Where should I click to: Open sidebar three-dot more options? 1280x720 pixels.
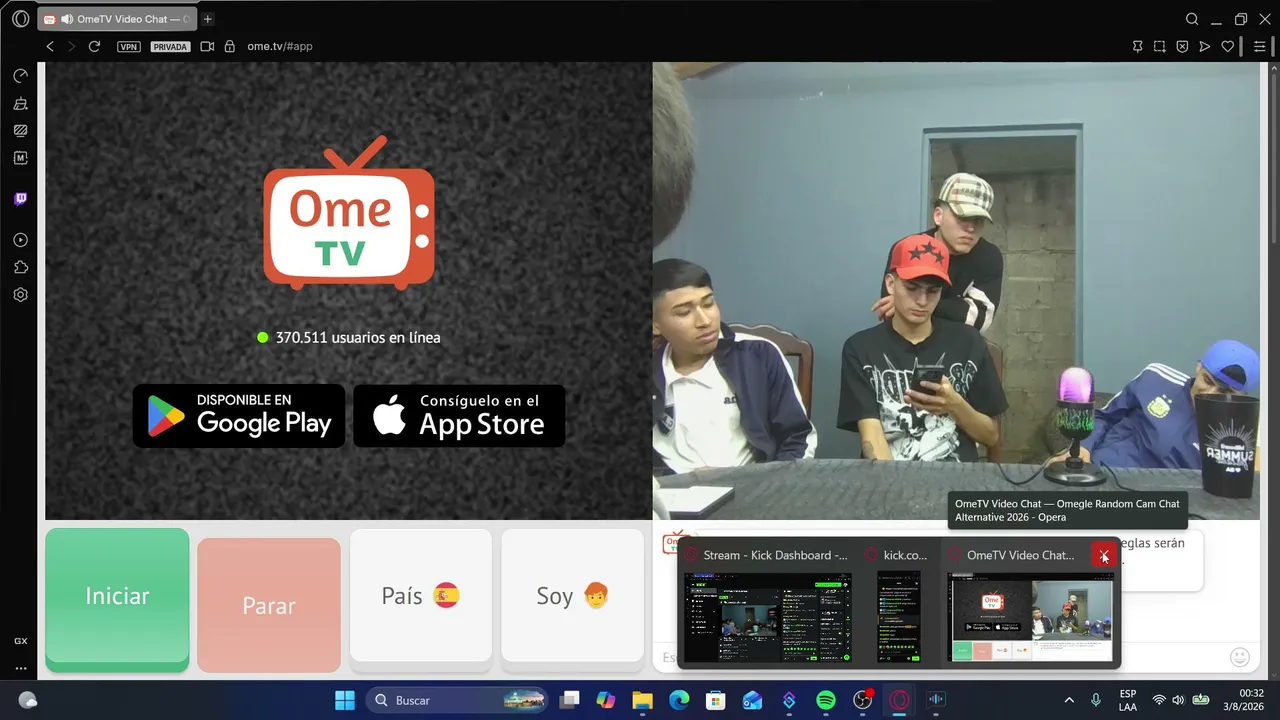pos(20,668)
